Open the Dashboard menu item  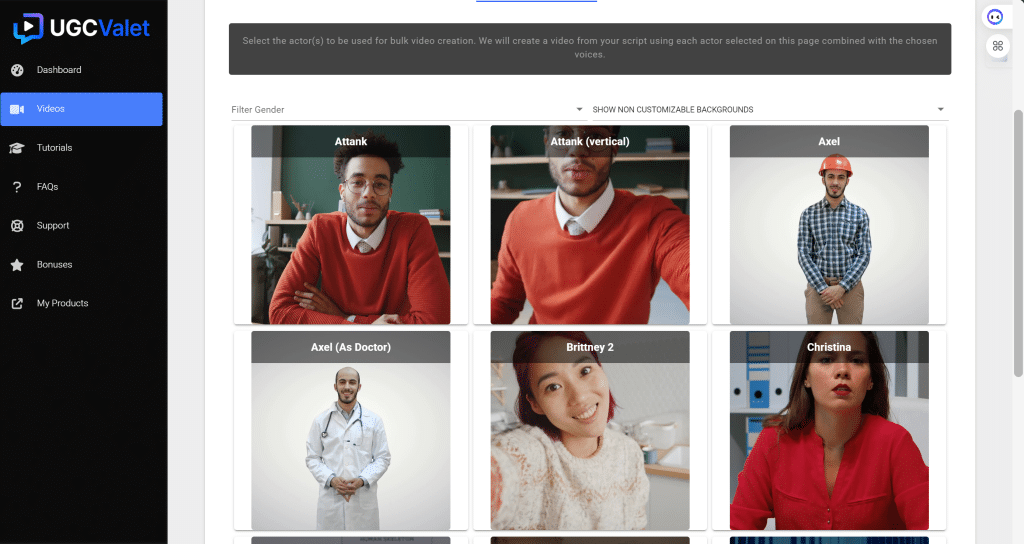(x=81, y=70)
